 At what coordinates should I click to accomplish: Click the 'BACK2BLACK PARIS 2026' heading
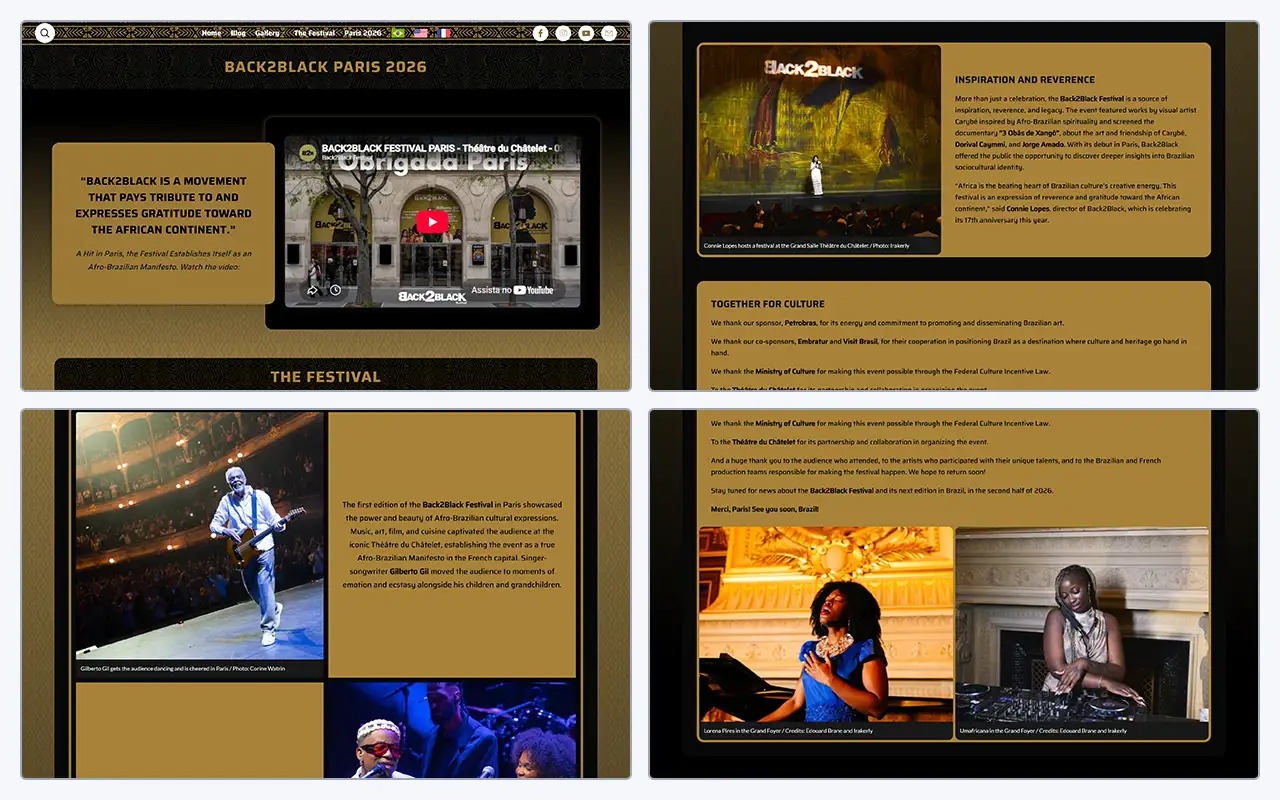(x=325, y=67)
